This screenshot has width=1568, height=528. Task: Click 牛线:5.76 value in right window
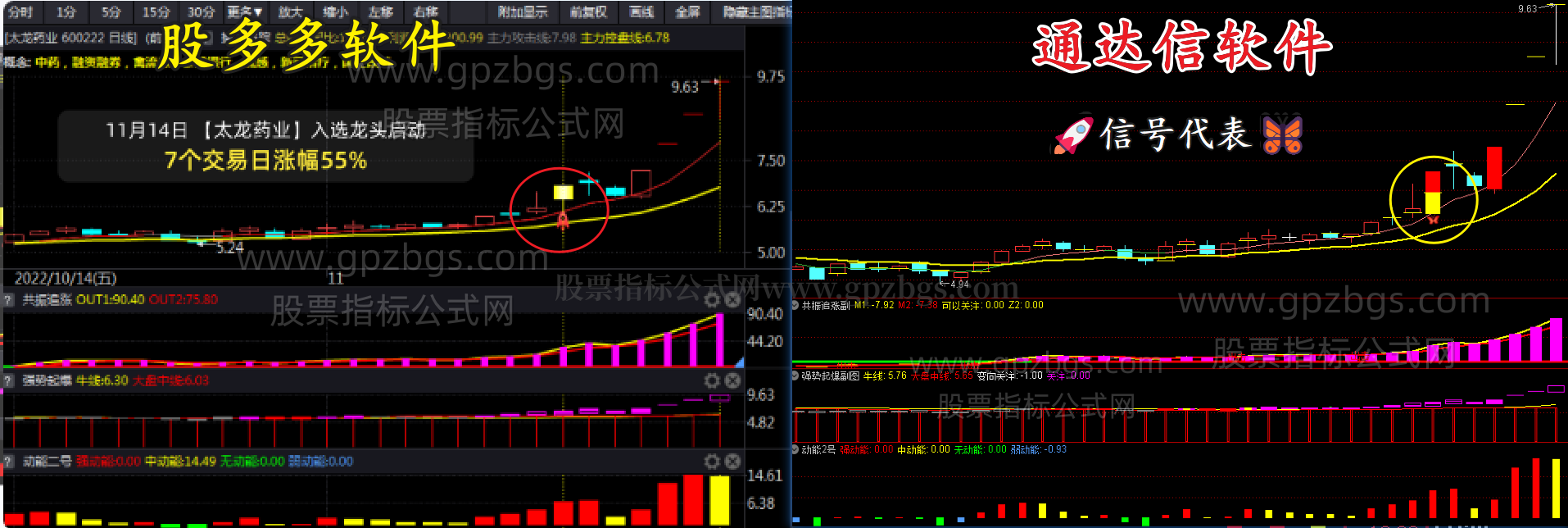click(885, 376)
